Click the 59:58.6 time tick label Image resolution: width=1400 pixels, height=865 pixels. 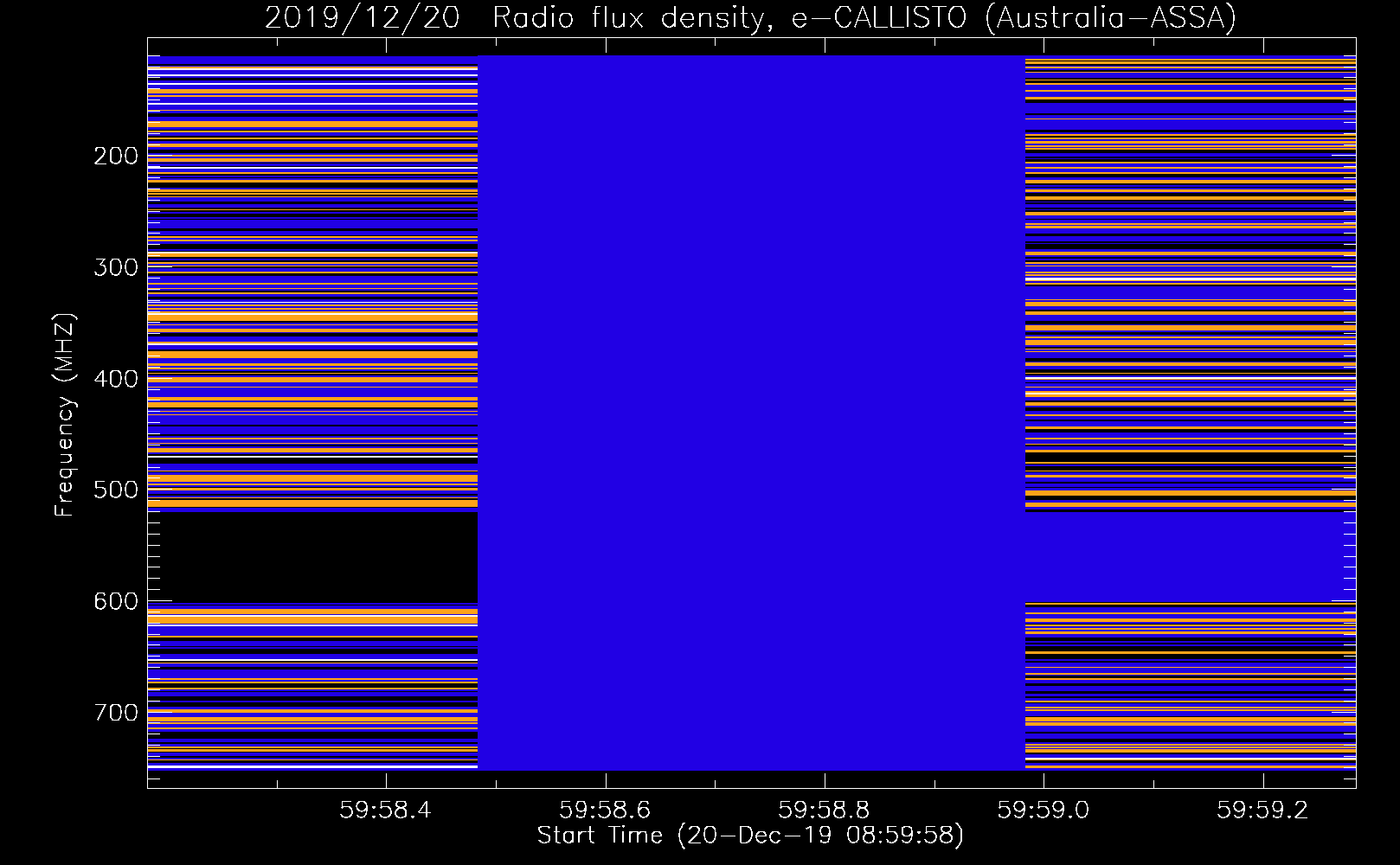605,810
